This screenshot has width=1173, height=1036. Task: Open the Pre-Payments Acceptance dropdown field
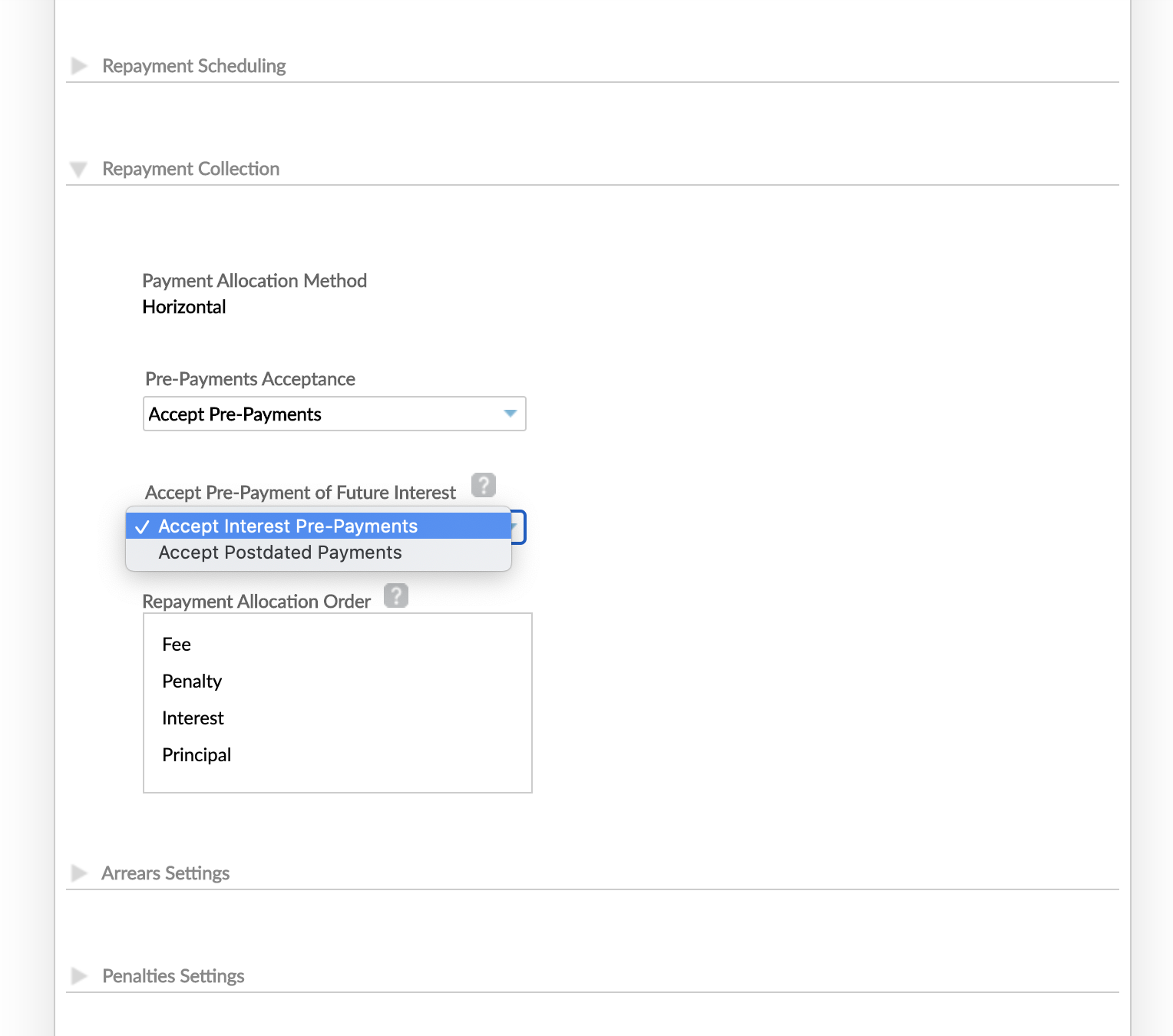point(322,414)
